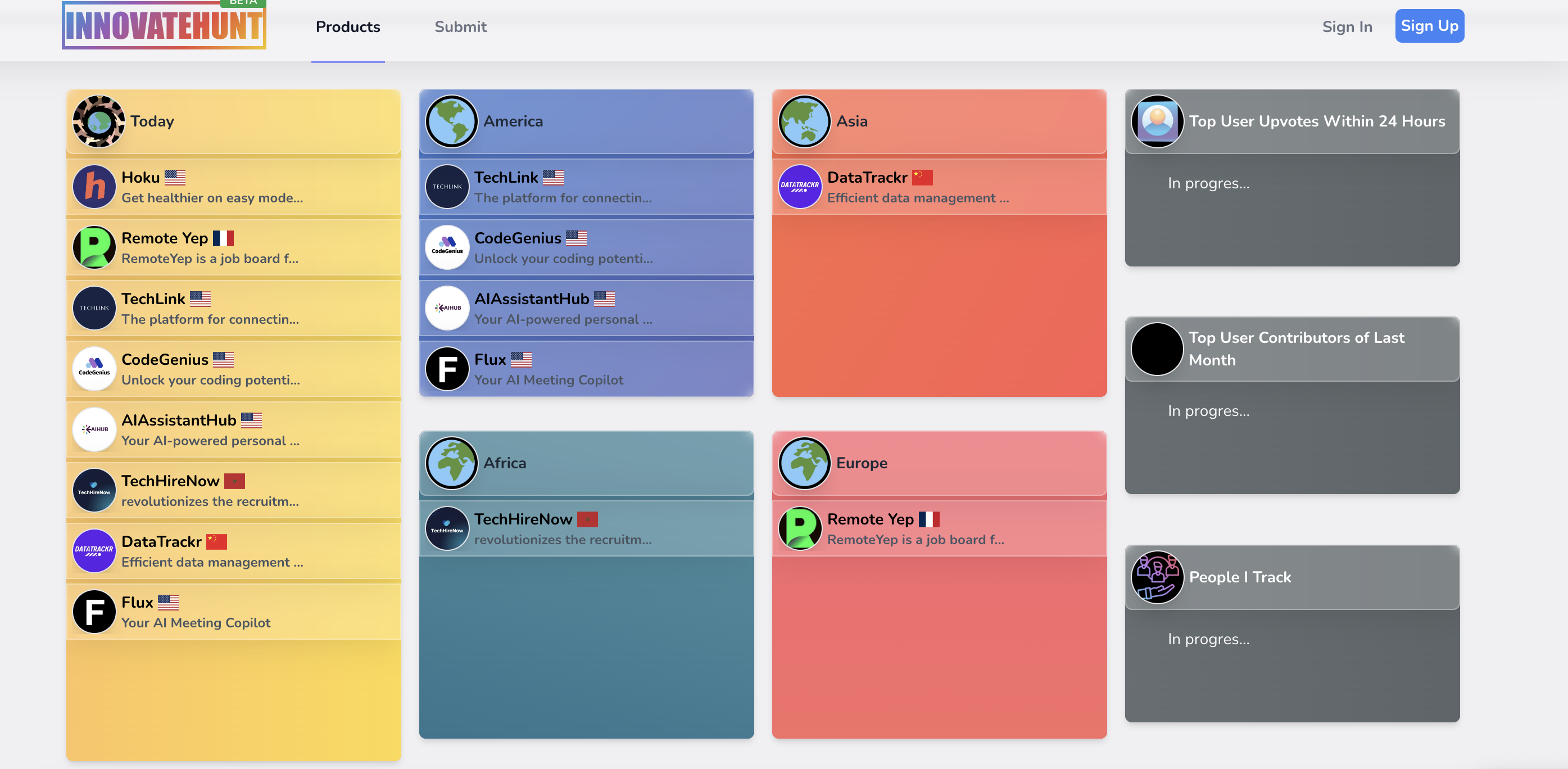Open DataTrackr title in Asia list

point(867,177)
